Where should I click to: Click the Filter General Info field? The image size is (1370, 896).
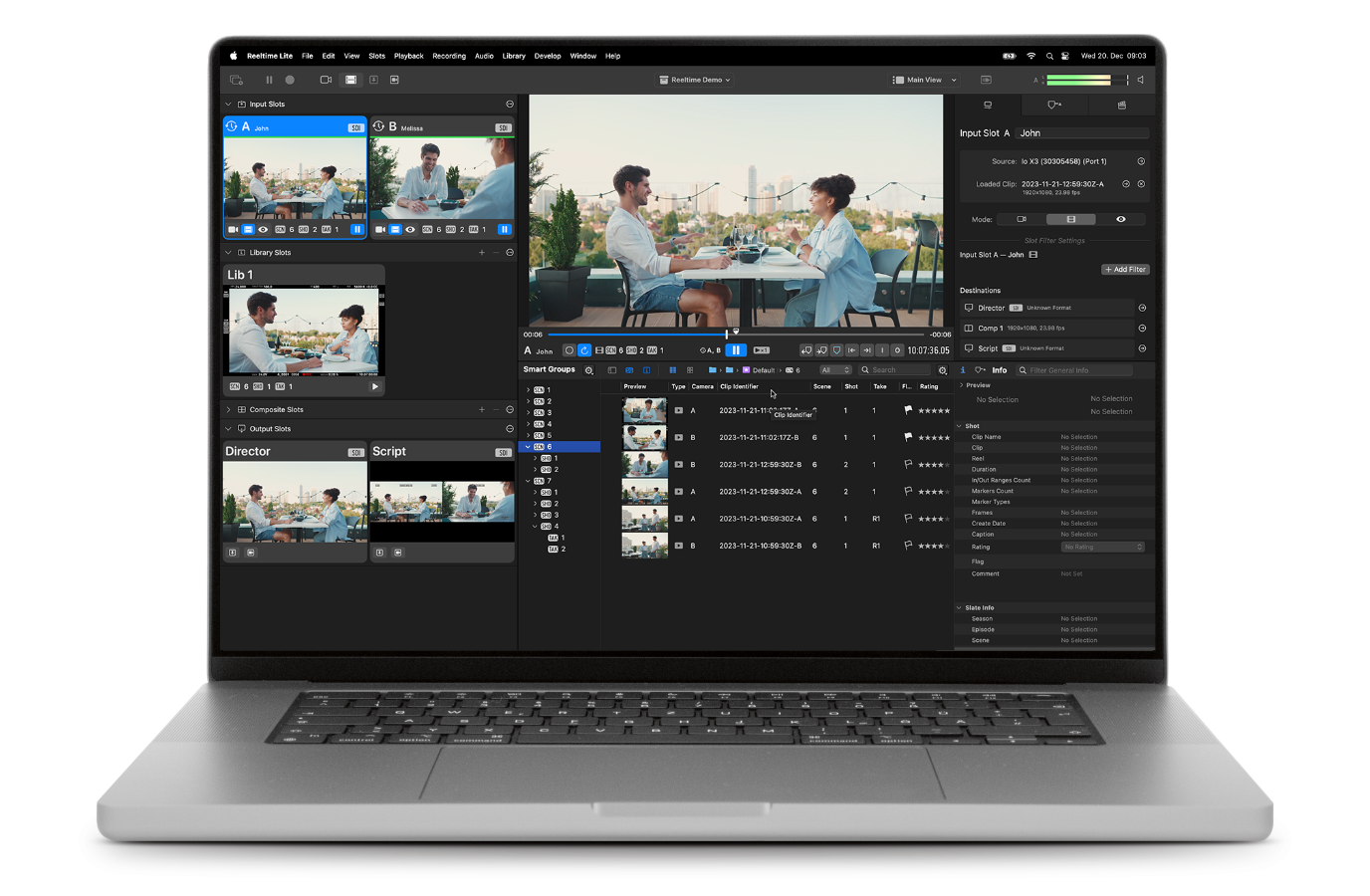pyautogui.click(x=1074, y=370)
